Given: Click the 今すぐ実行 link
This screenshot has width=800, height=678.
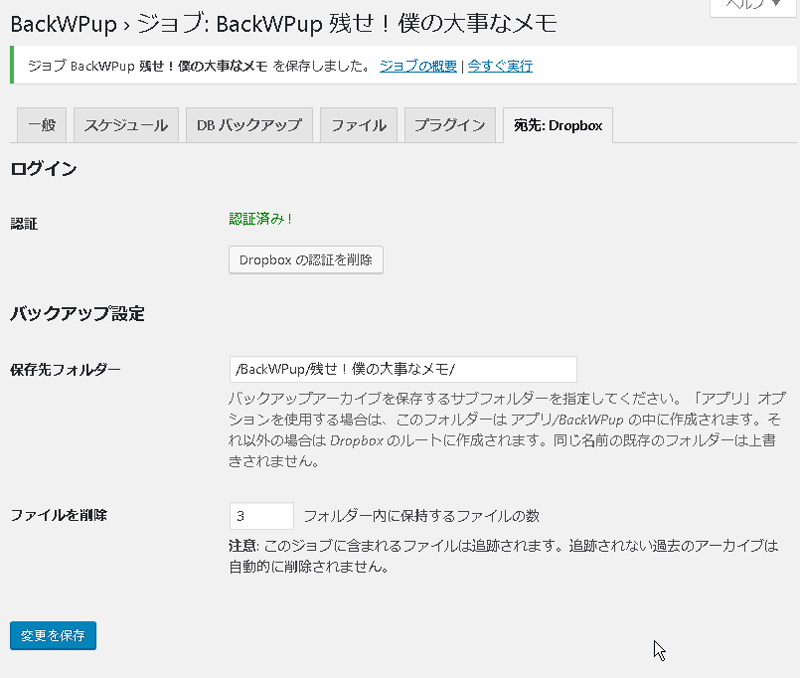Looking at the screenshot, I should 500,66.
